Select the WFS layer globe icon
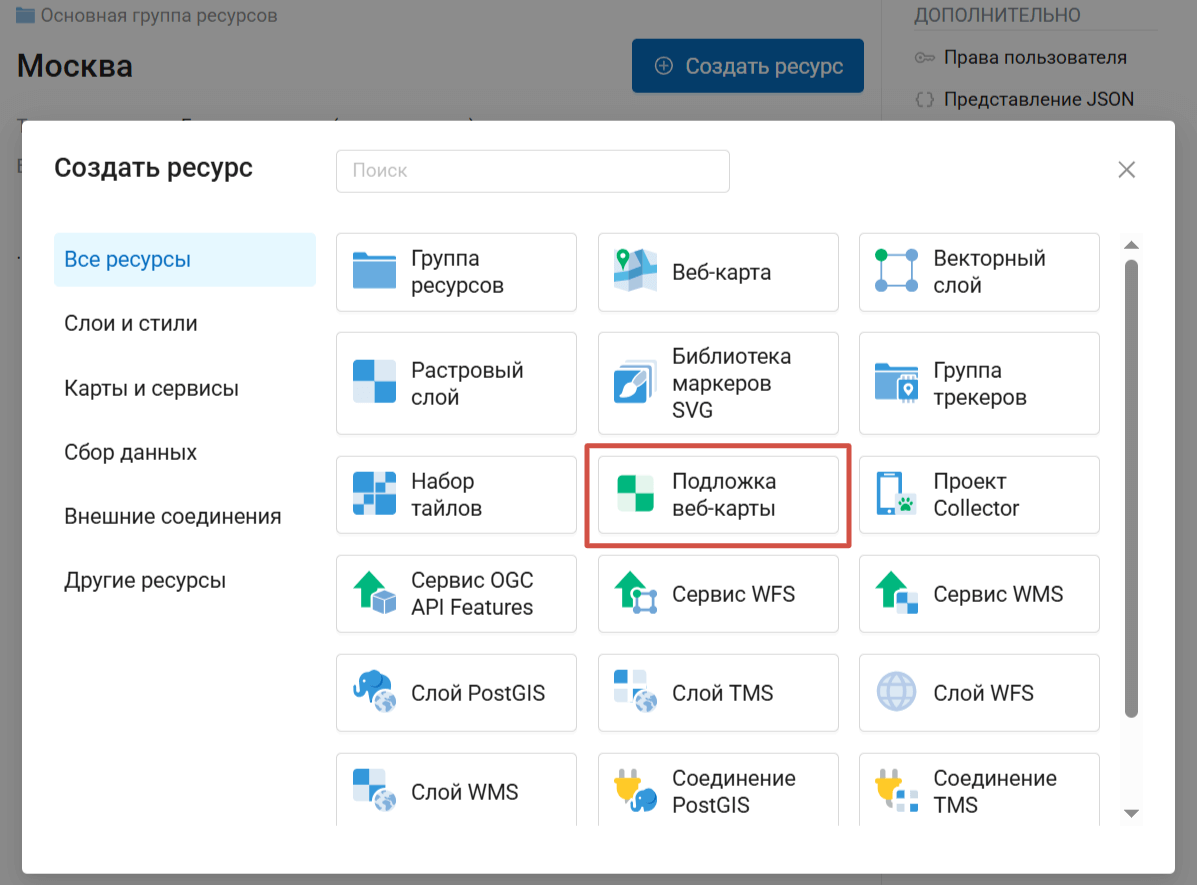This screenshot has width=1197, height=885. (896, 692)
